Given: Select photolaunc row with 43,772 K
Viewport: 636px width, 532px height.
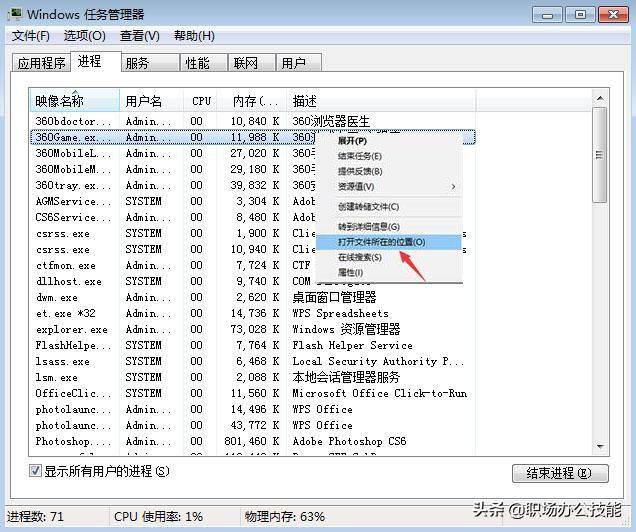Looking at the screenshot, I should tap(253, 425).
